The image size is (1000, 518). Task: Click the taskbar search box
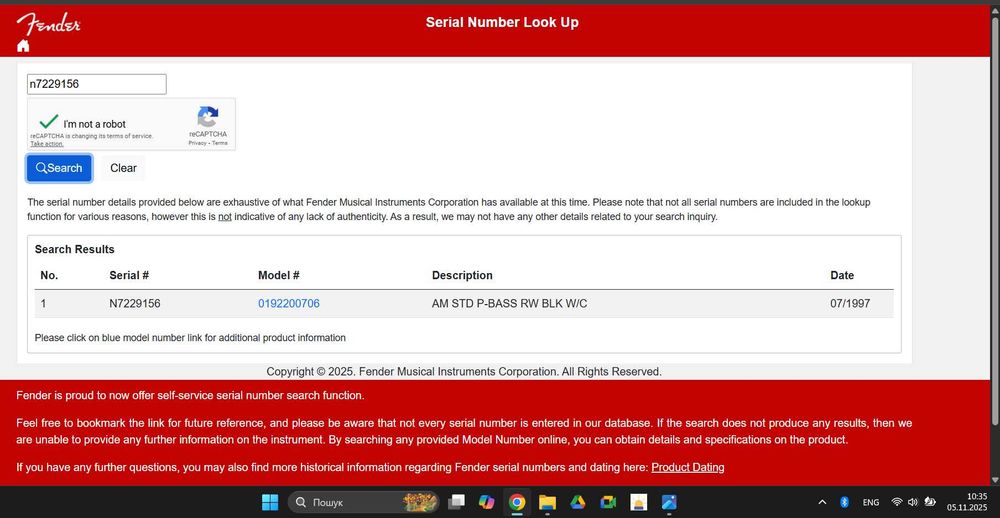click(x=364, y=503)
